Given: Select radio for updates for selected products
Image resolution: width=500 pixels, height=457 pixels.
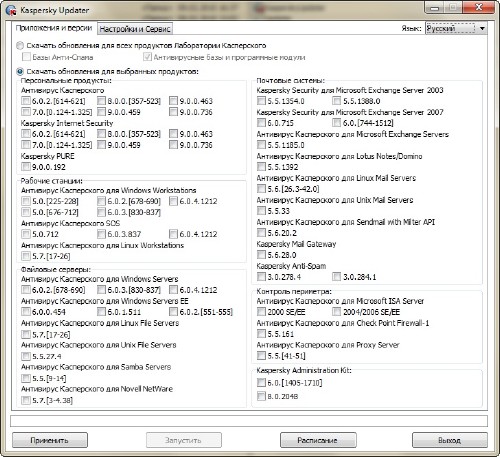Looking at the screenshot, I should tap(20, 71).
